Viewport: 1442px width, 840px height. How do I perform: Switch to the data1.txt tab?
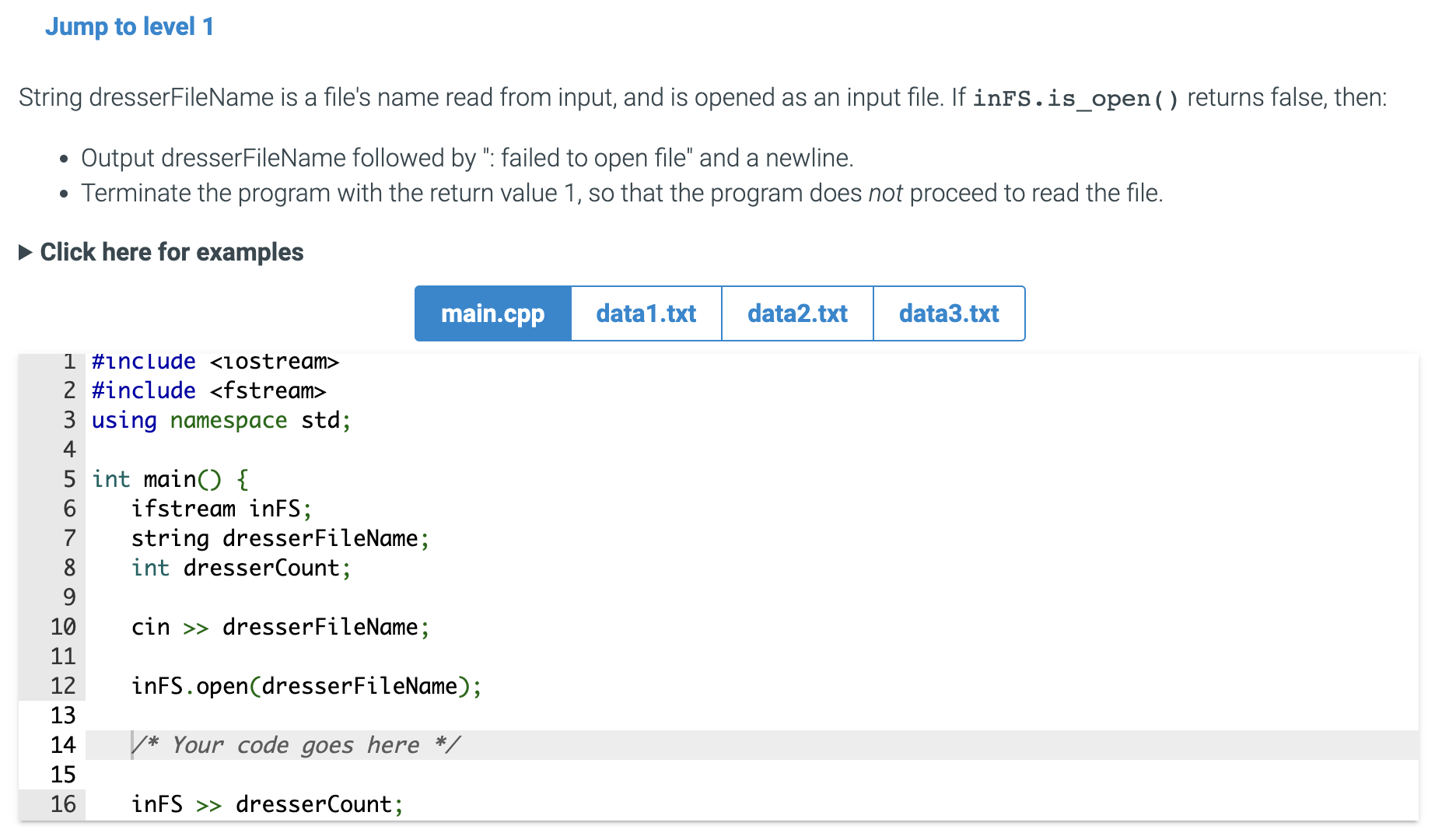[646, 313]
